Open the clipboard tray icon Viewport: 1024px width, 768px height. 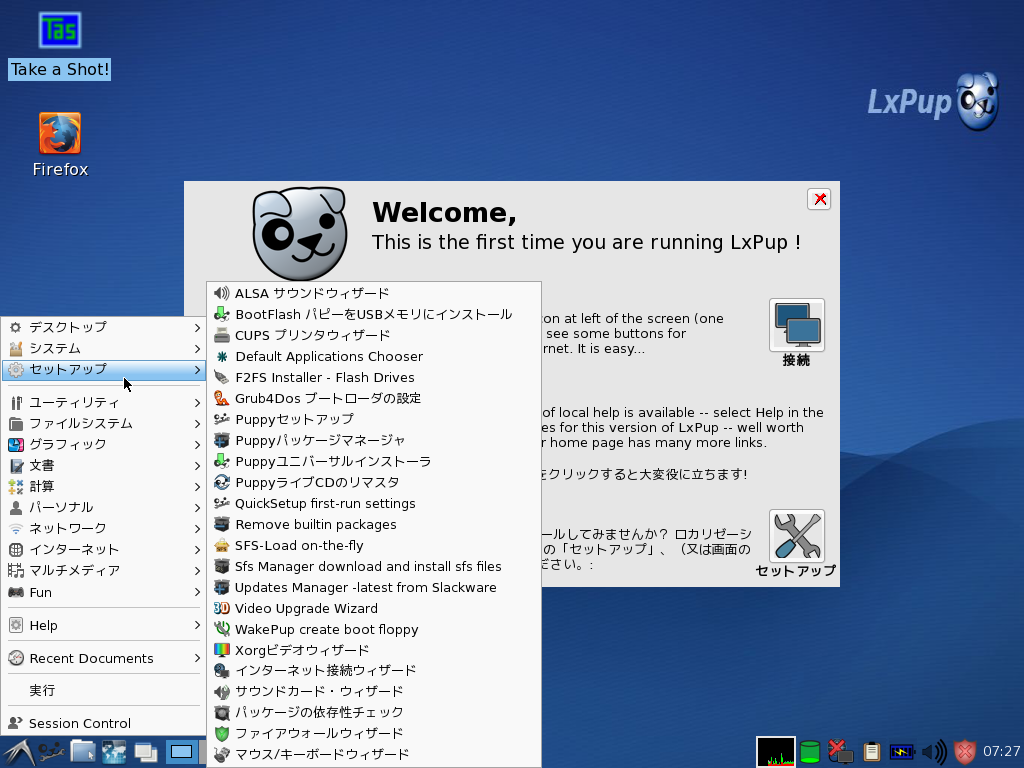click(871, 752)
